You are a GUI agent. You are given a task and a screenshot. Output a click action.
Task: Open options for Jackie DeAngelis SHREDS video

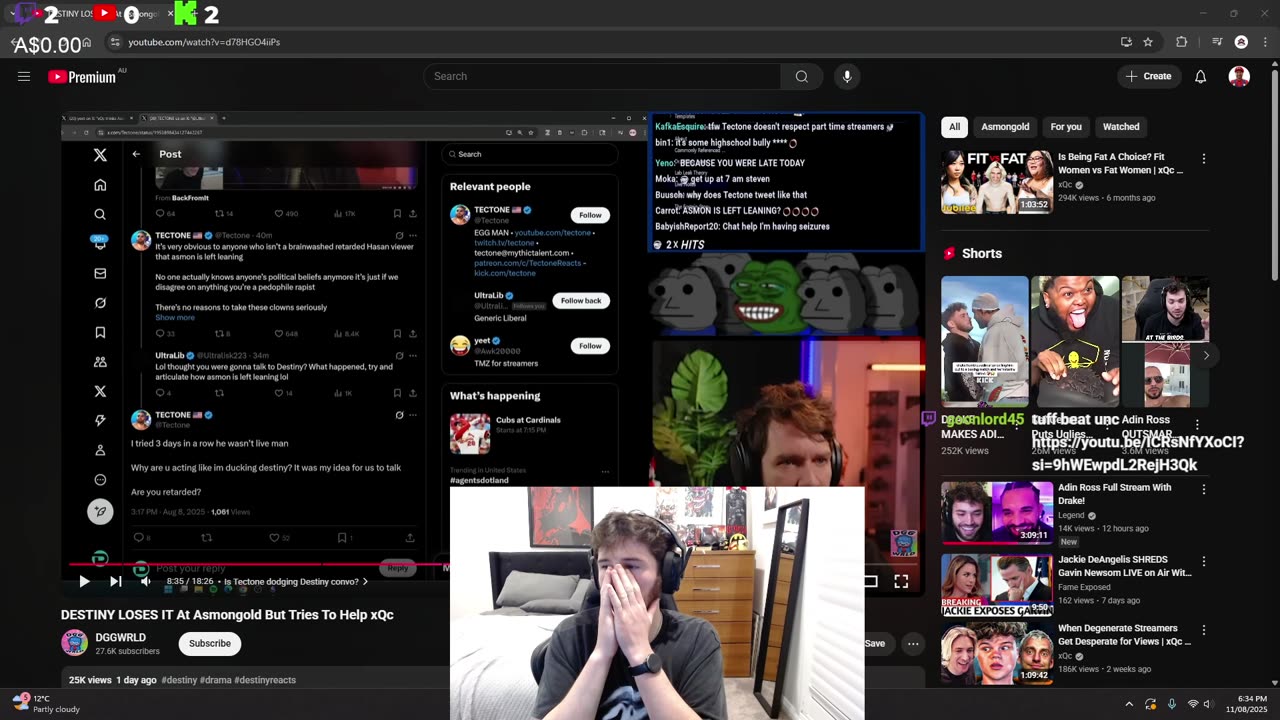(x=1203, y=562)
